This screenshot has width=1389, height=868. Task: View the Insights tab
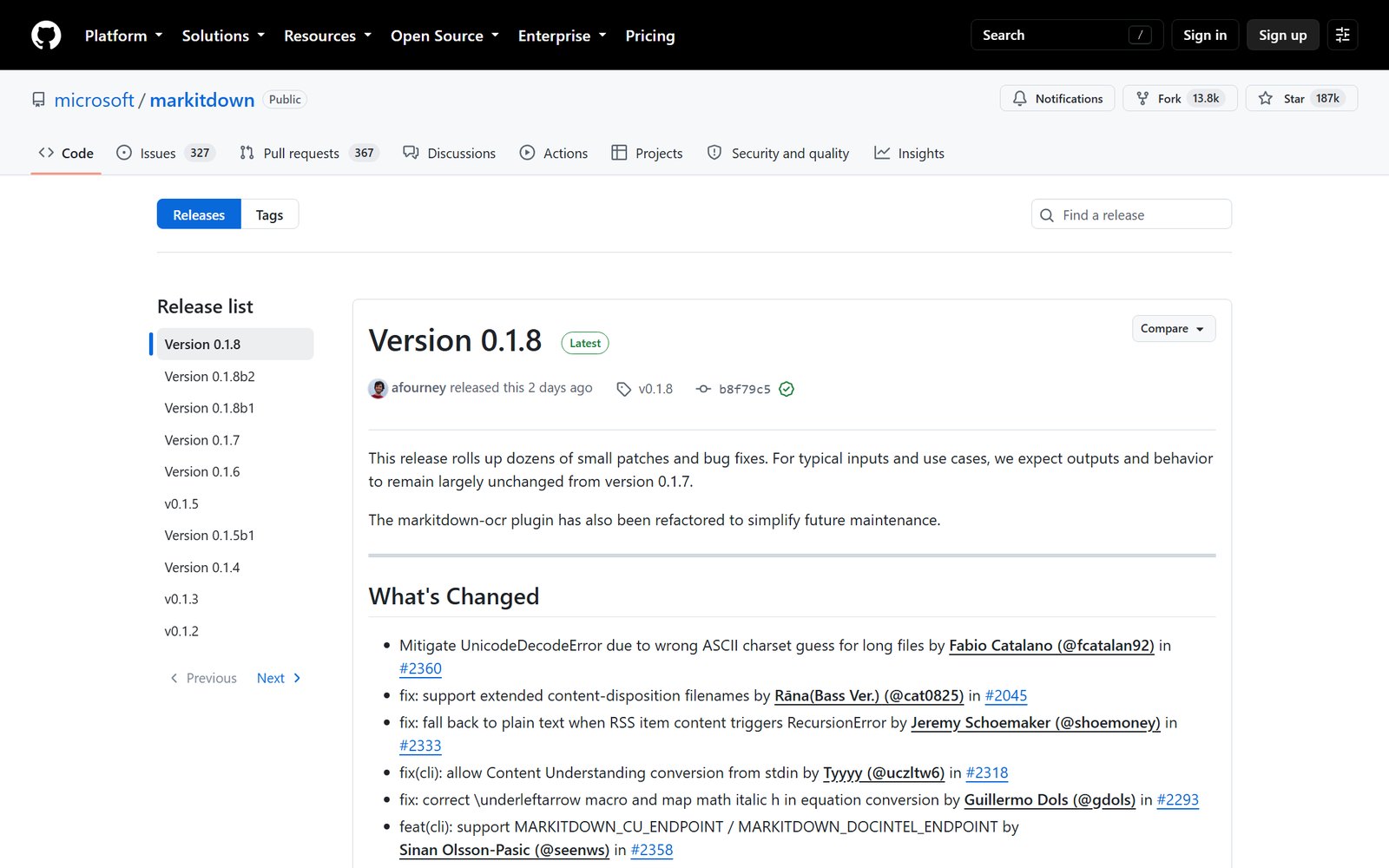click(910, 153)
